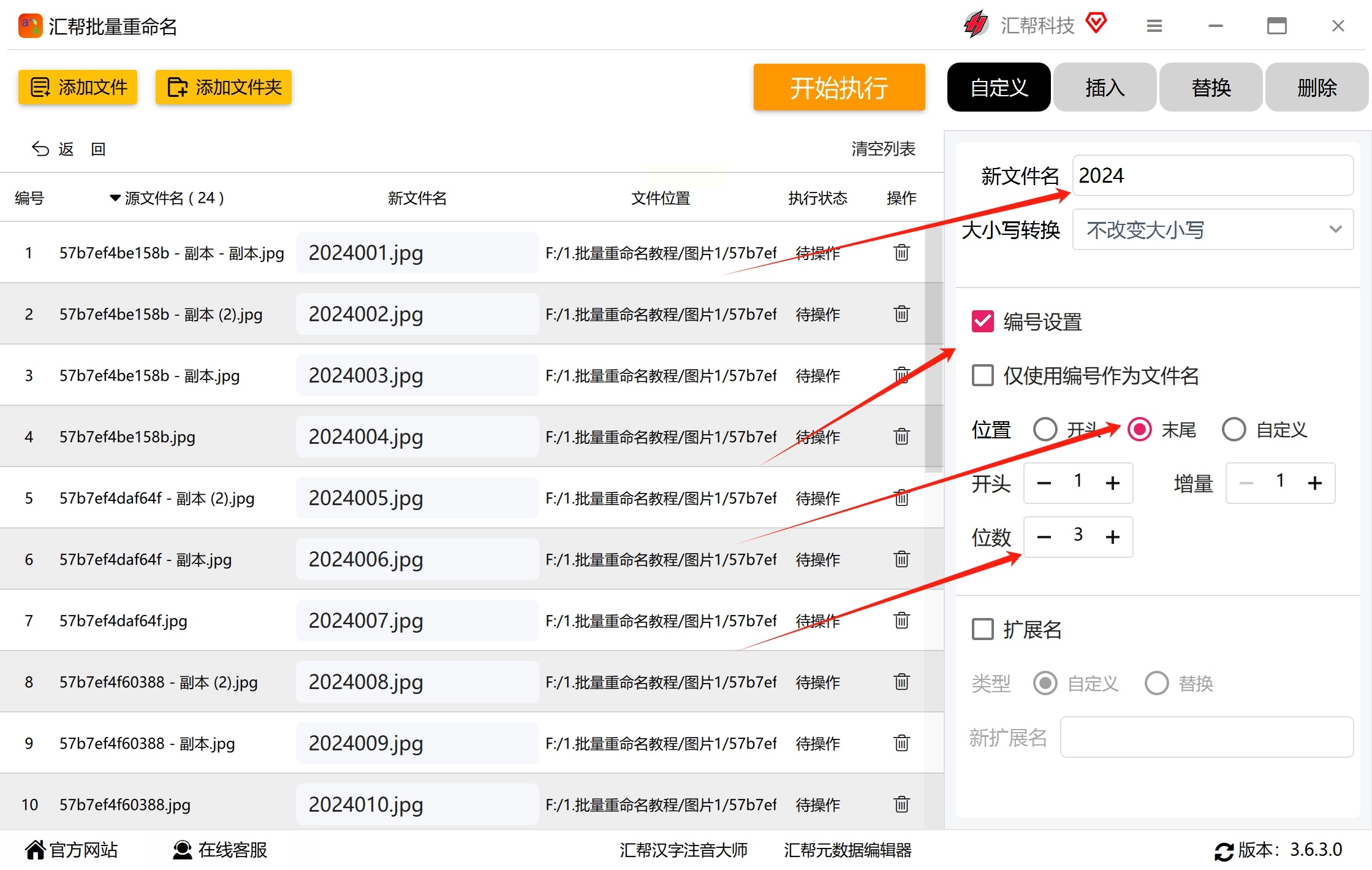The width and height of the screenshot is (1372, 870).
Task: Click the 新文件名 input field
Action: point(1212,175)
